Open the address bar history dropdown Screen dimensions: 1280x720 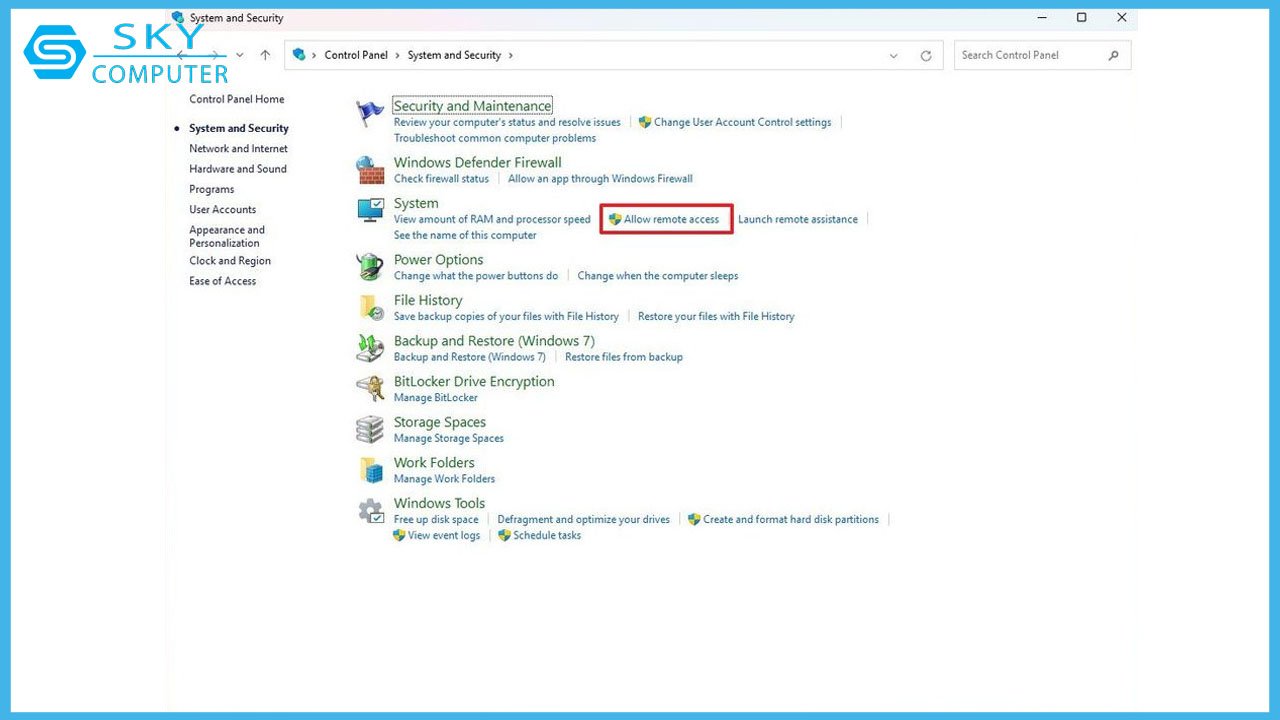pyautogui.click(x=893, y=56)
